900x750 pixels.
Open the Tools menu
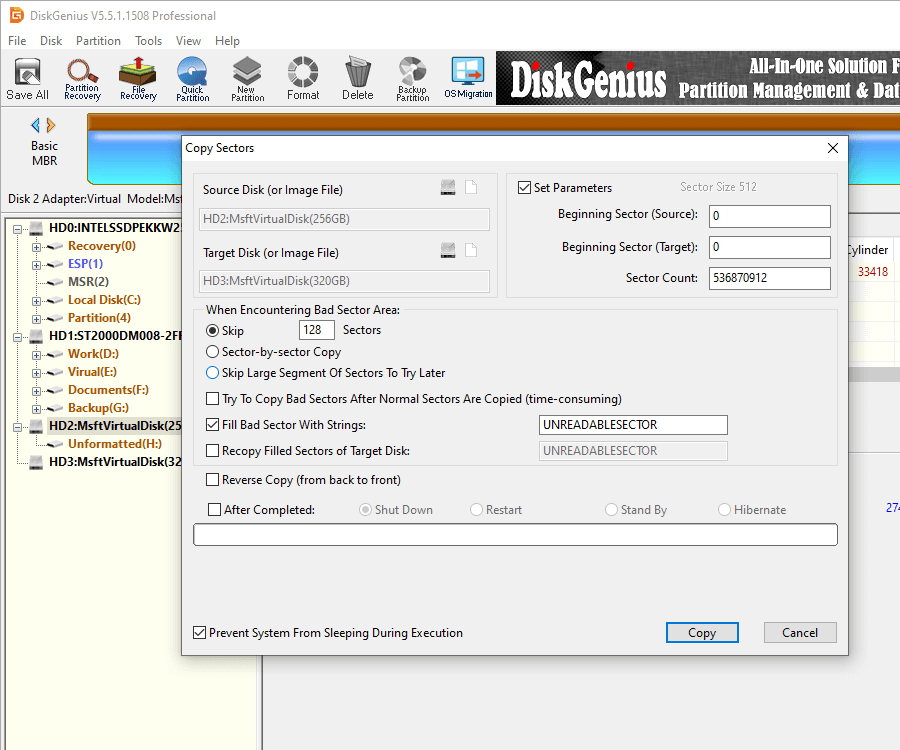pos(149,41)
